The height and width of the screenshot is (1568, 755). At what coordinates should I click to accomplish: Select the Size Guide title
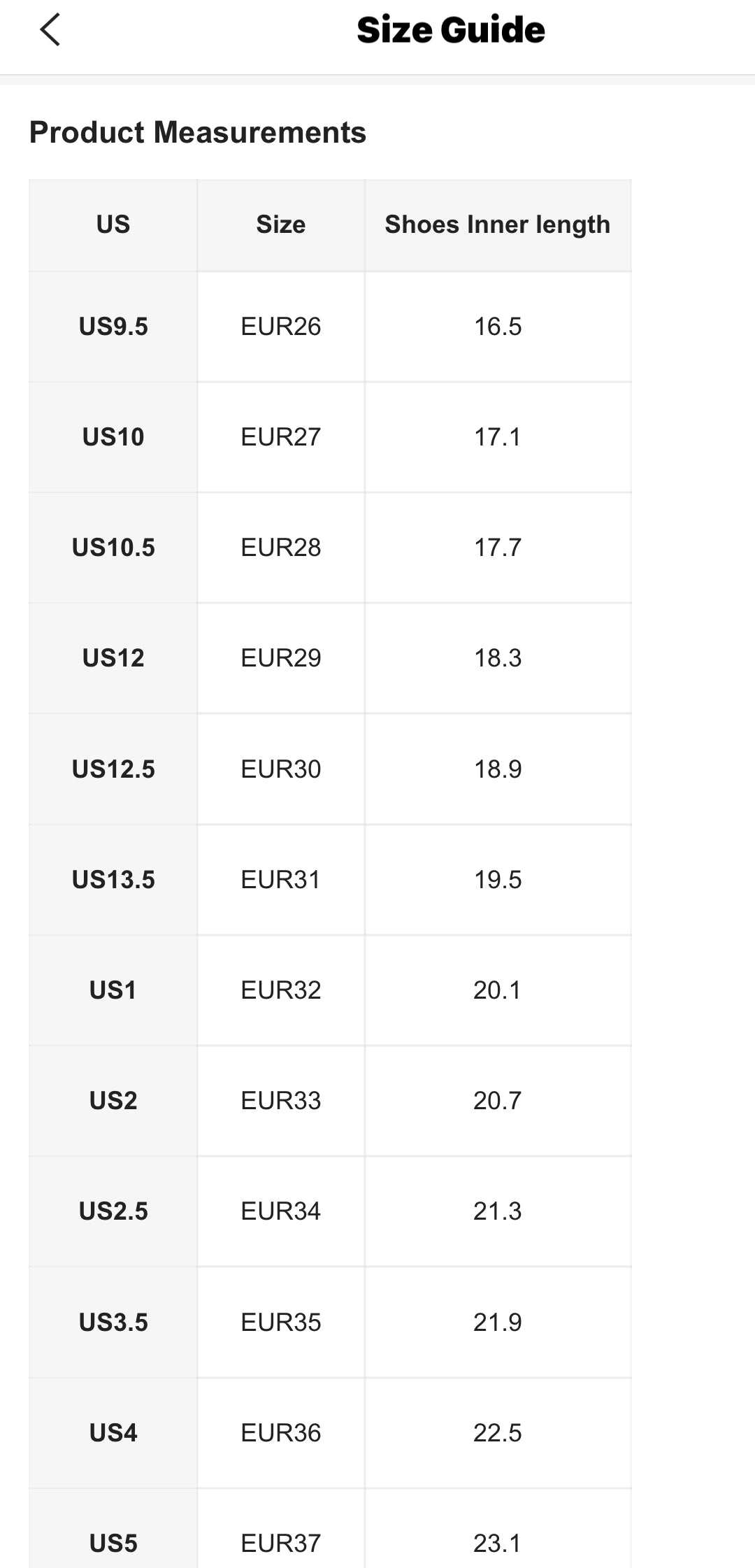pos(451,30)
